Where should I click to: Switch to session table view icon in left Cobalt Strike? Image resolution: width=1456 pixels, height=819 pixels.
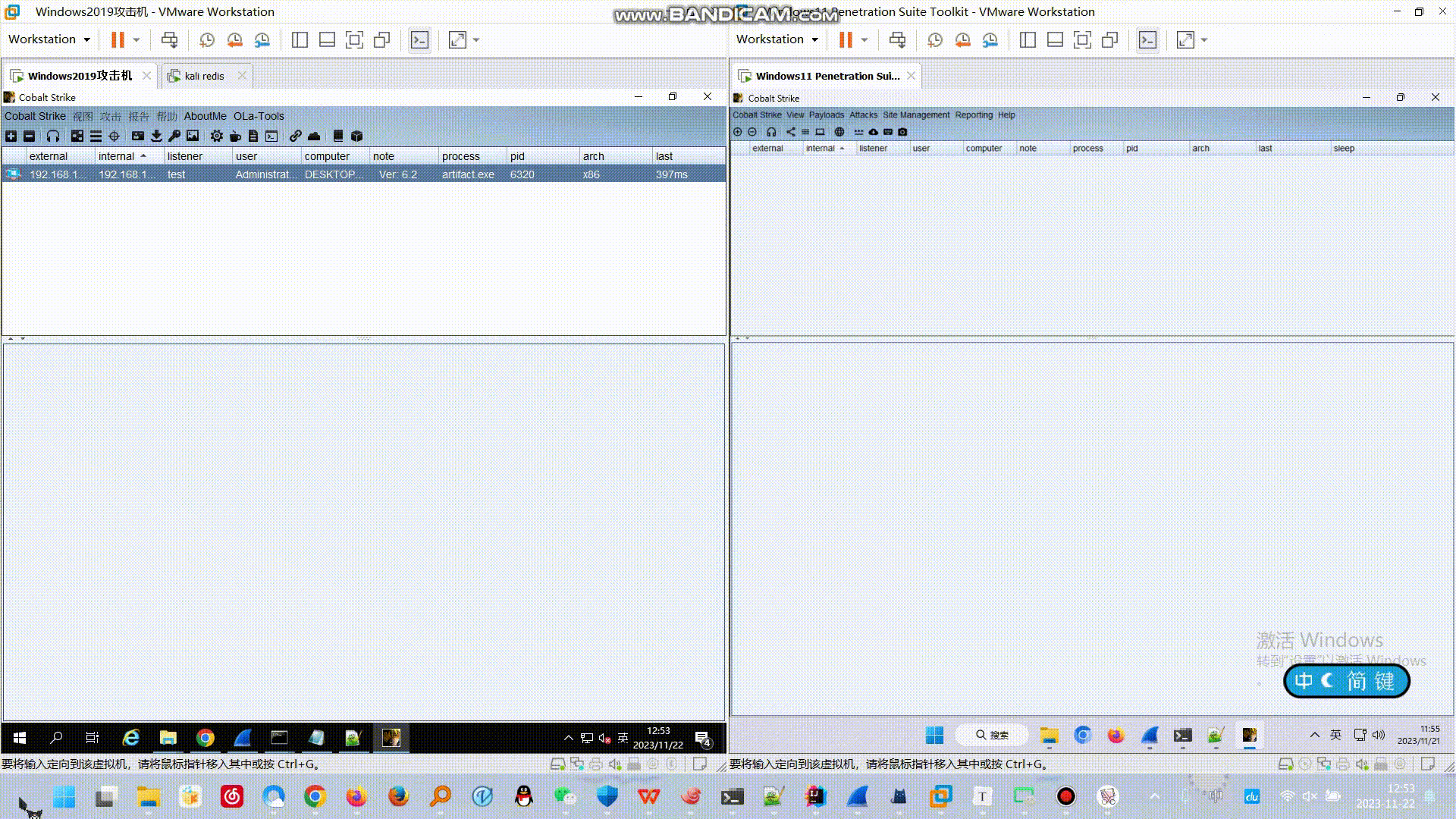[x=96, y=136]
